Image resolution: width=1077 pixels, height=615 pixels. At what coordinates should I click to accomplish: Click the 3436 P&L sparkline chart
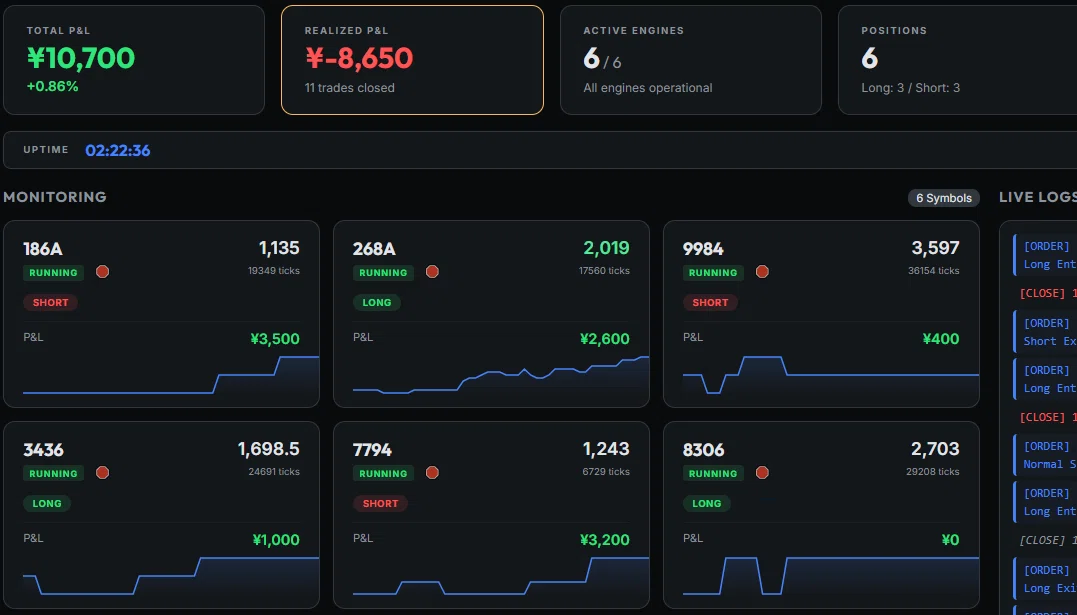click(171, 576)
